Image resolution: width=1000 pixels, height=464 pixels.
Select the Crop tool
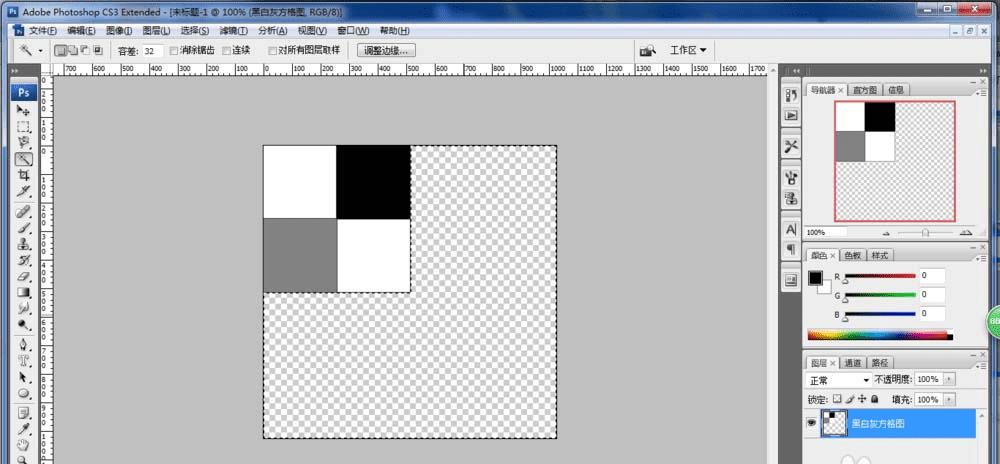[24, 175]
